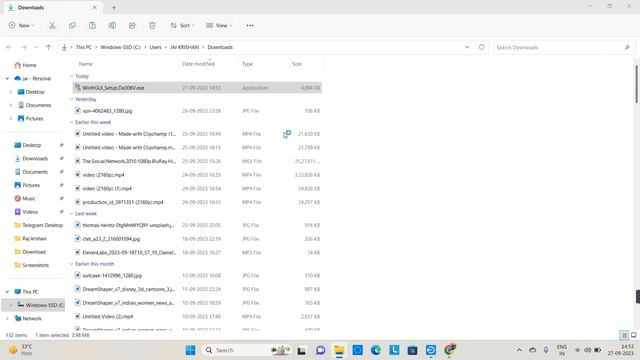Collapse This PC tree node
Screen dimensions: 640x360
coord(7,292)
